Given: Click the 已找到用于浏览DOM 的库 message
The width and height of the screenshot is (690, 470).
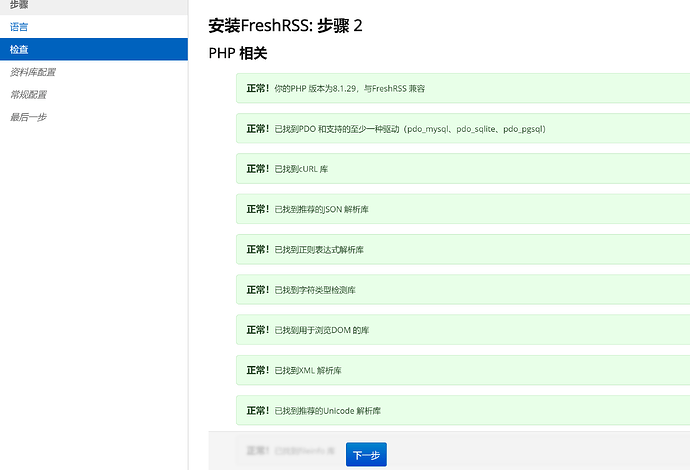Looking at the screenshot, I should (x=463, y=330).
